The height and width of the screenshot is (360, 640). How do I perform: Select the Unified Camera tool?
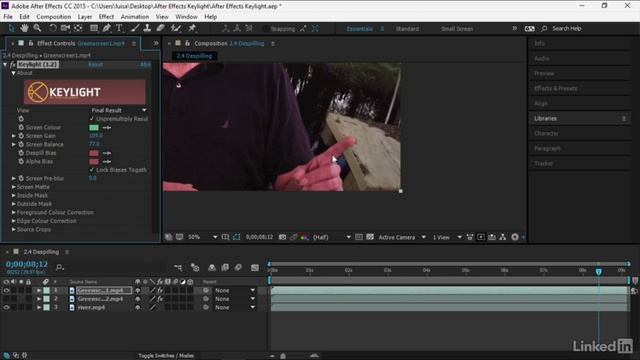click(65, 28)
